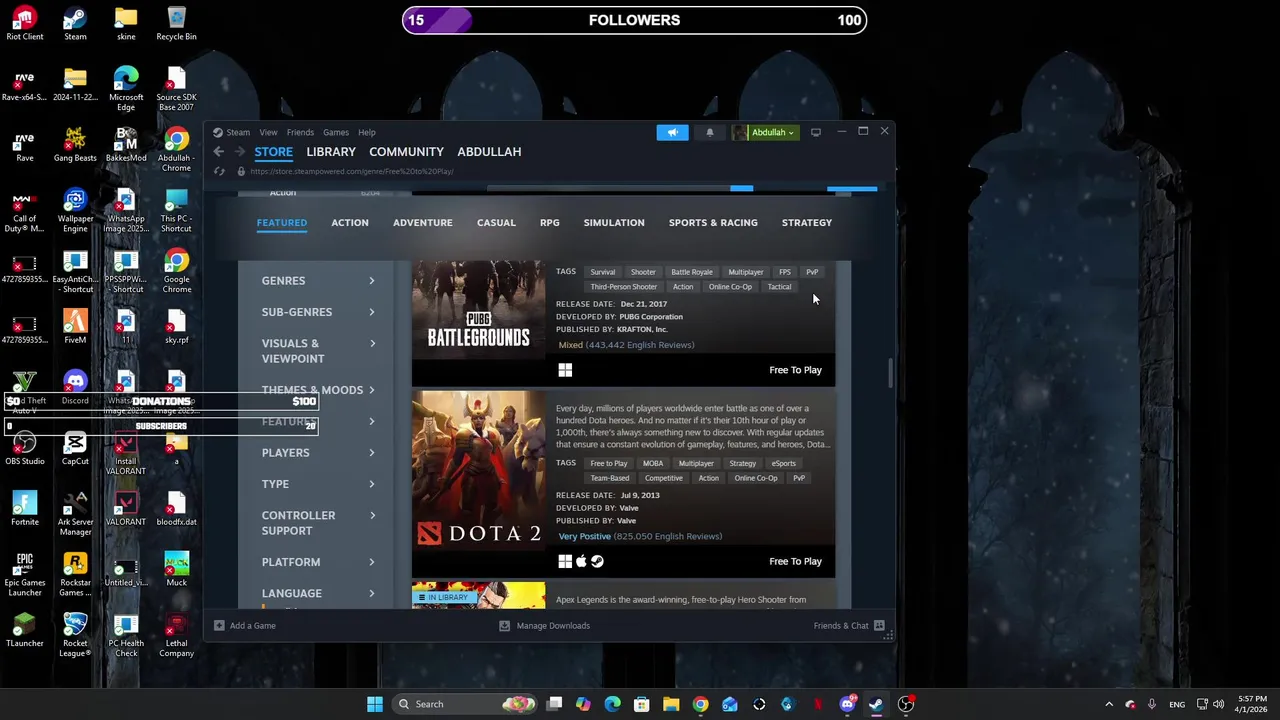Click KRAFTON, Inc. publisher link

tap(642, 329)
